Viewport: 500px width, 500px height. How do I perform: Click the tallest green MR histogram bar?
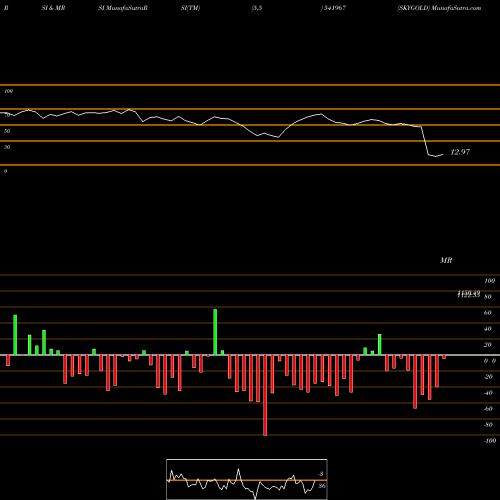click(x=215, y=332)
